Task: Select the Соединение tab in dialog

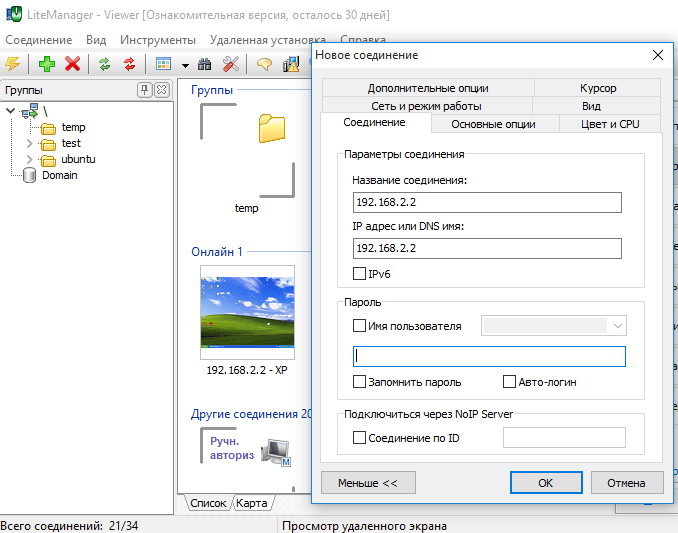Action: (374, 122)
